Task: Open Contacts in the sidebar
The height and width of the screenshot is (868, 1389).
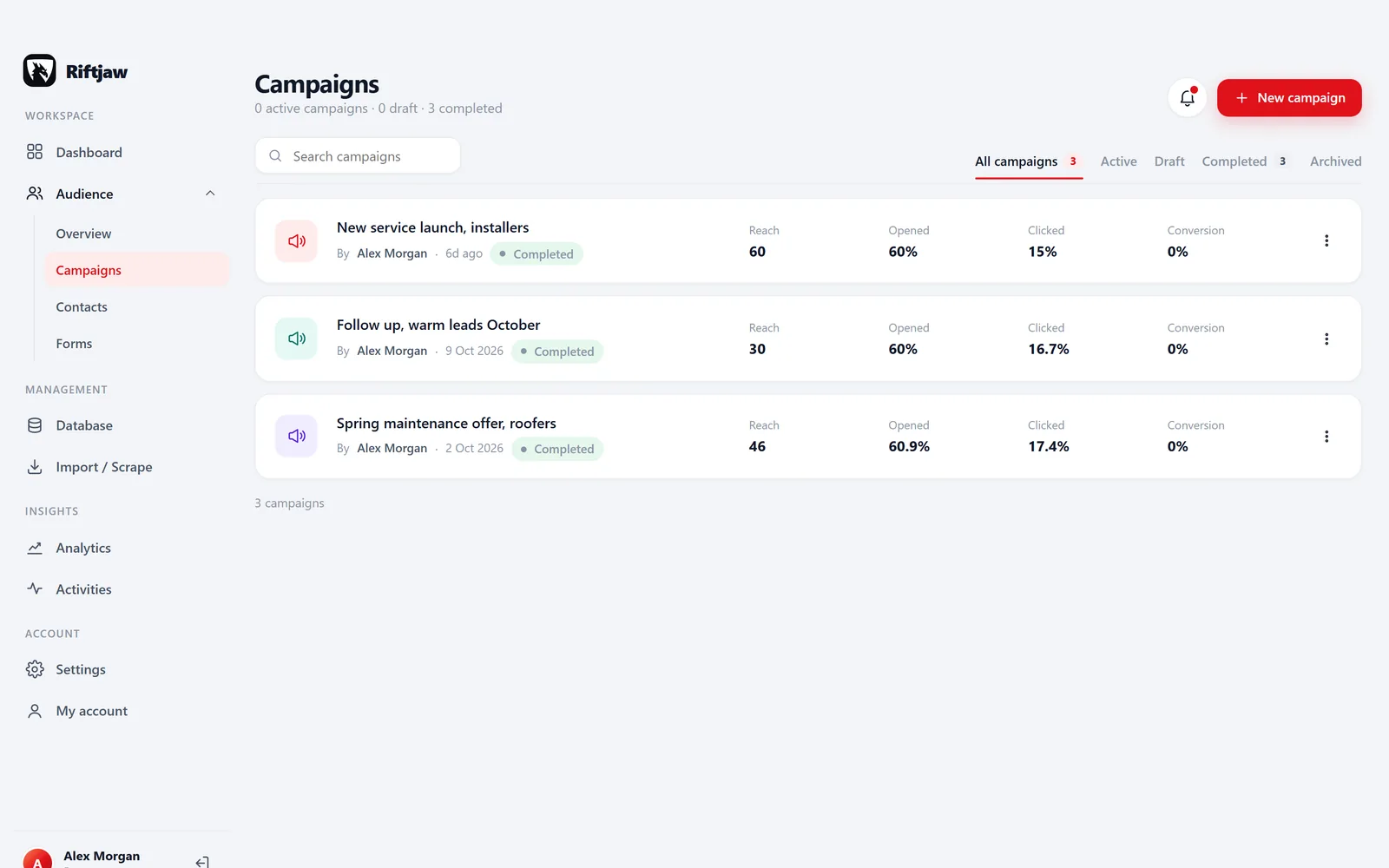Action: coord(82,306)
